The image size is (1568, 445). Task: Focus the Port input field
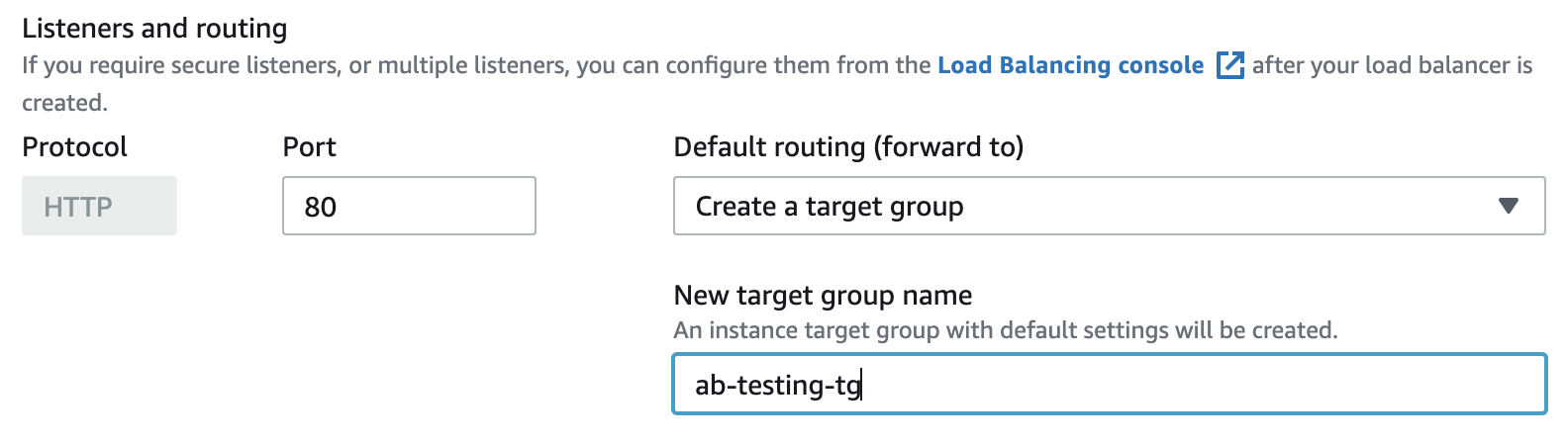(409, 206)
